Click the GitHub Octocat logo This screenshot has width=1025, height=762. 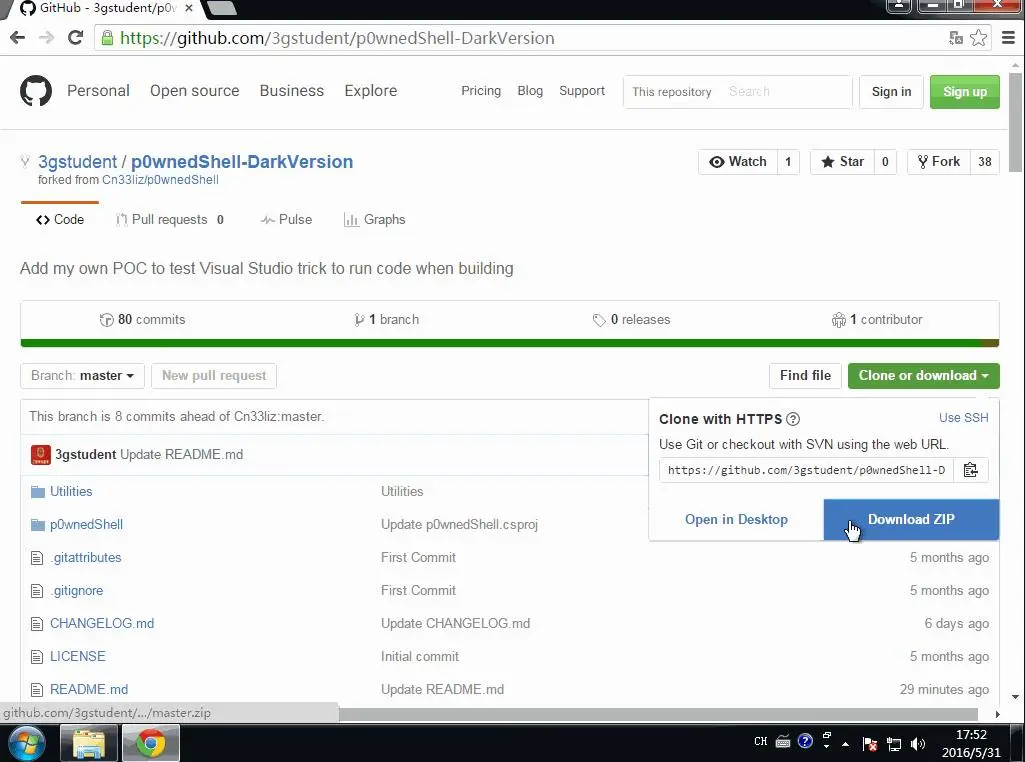[x=35, y=91]
